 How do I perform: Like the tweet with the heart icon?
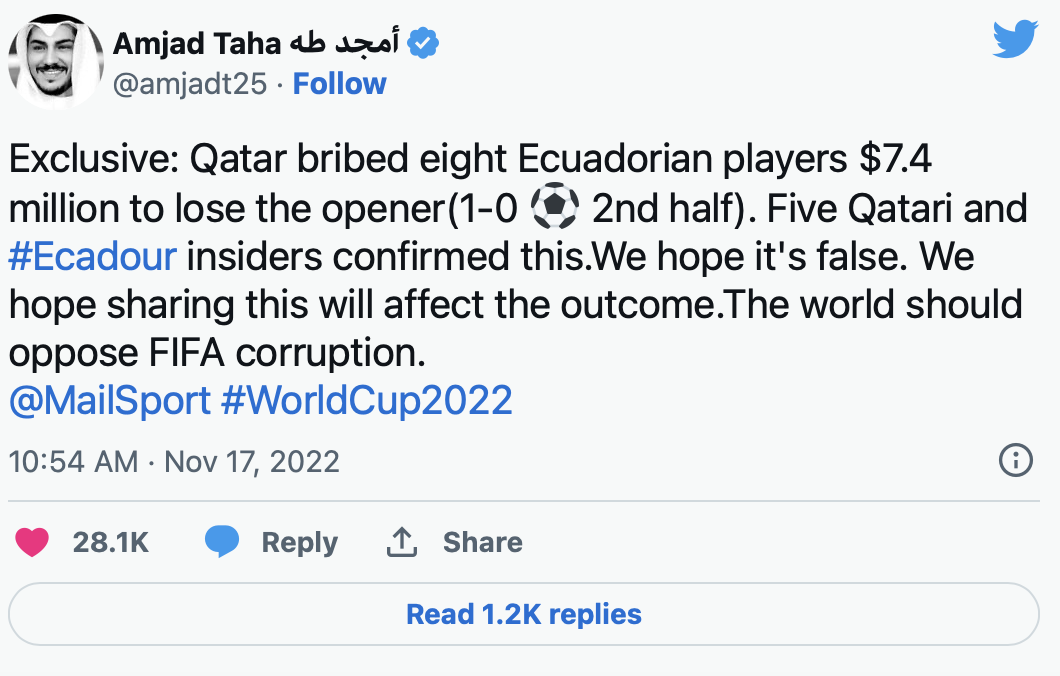(33, 542)
